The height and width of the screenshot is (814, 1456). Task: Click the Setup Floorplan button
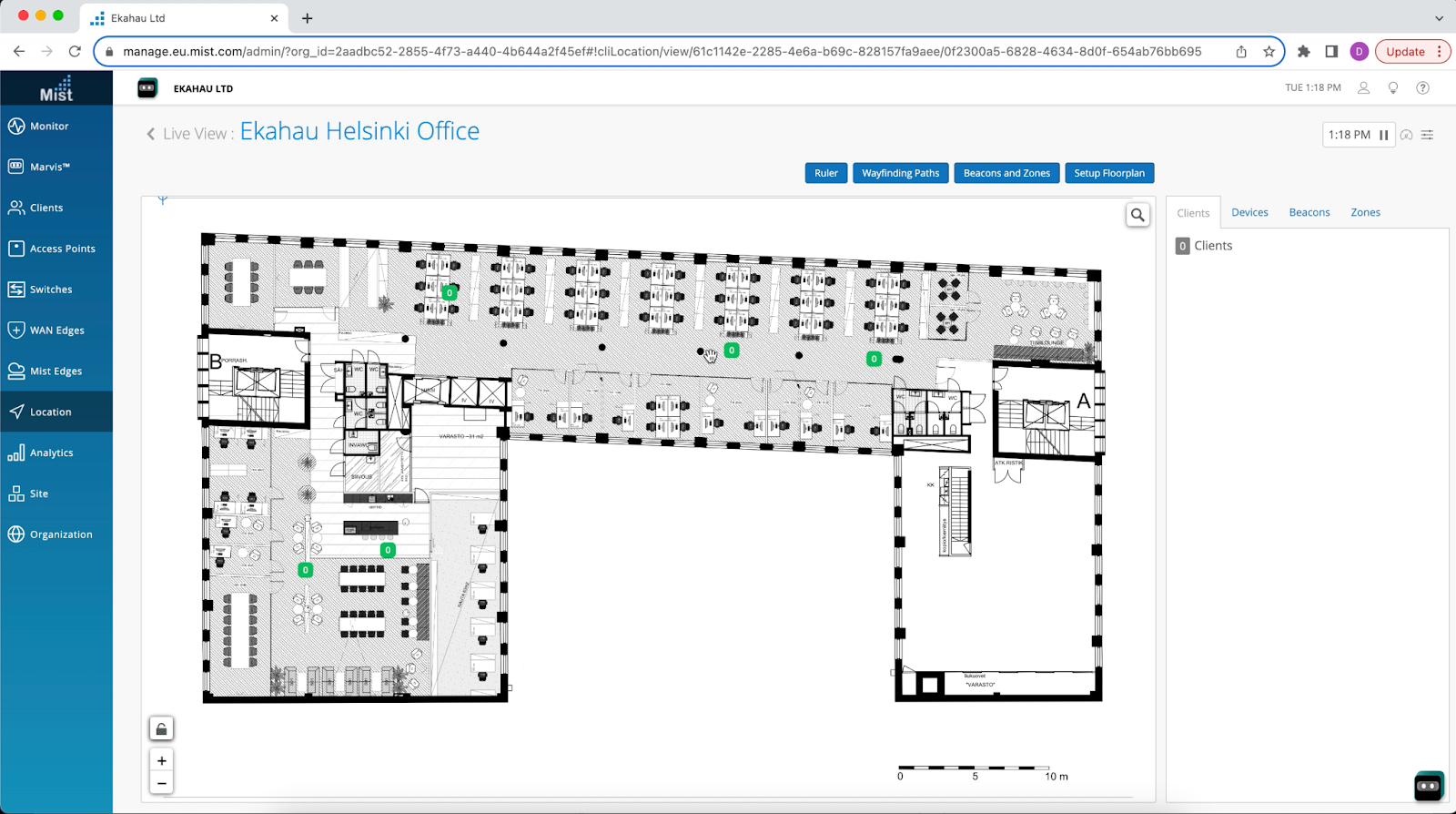coord(1108,173)
